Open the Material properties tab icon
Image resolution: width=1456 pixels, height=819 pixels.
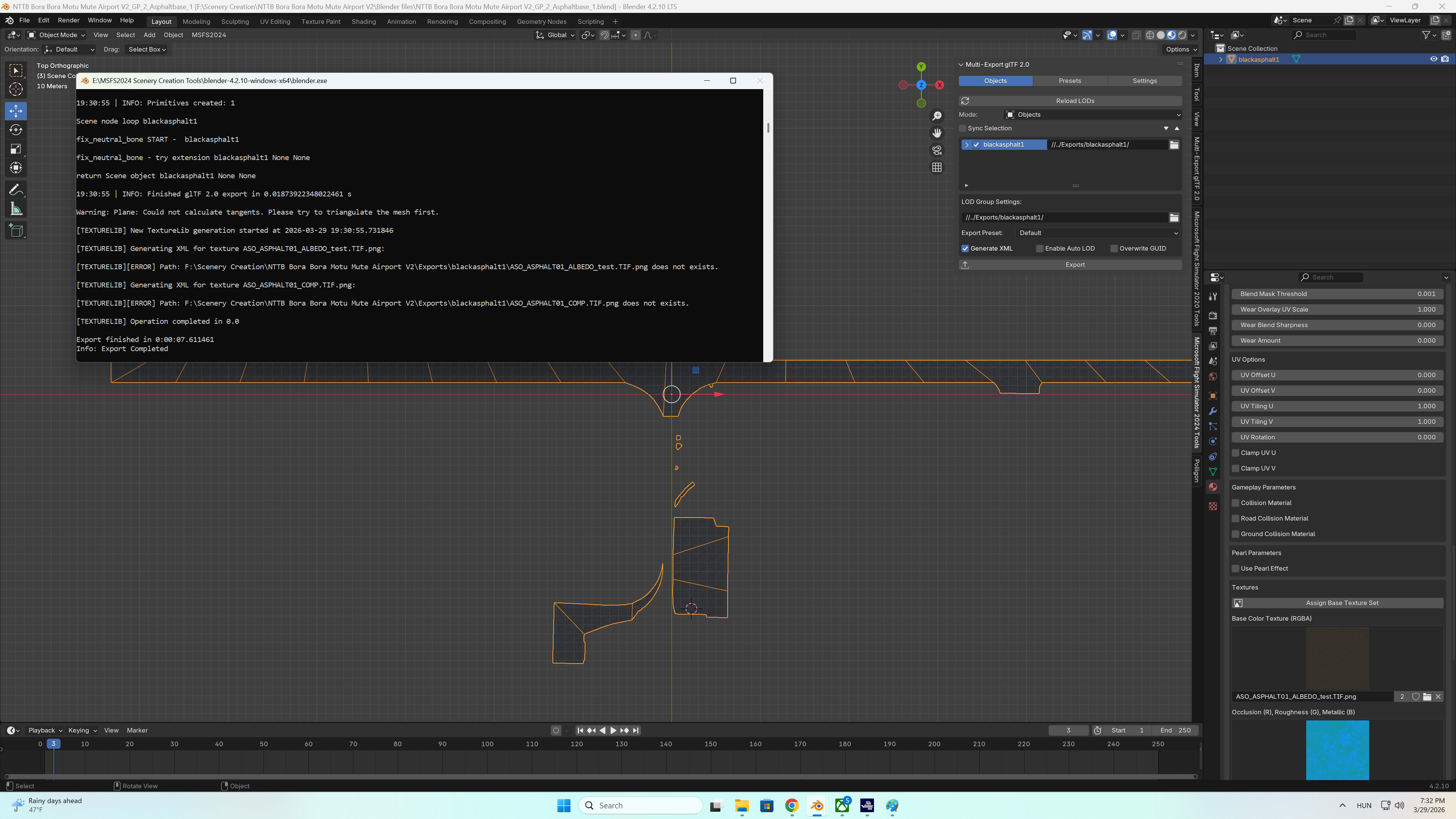(x=1213, y=487)
